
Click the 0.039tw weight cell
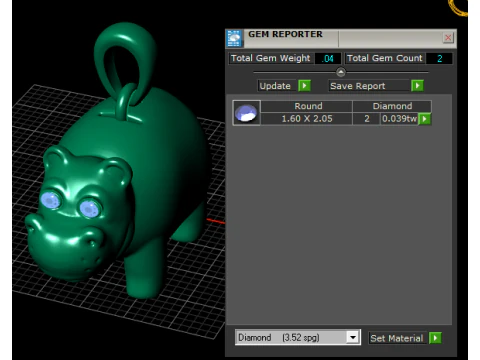point(399,119)
